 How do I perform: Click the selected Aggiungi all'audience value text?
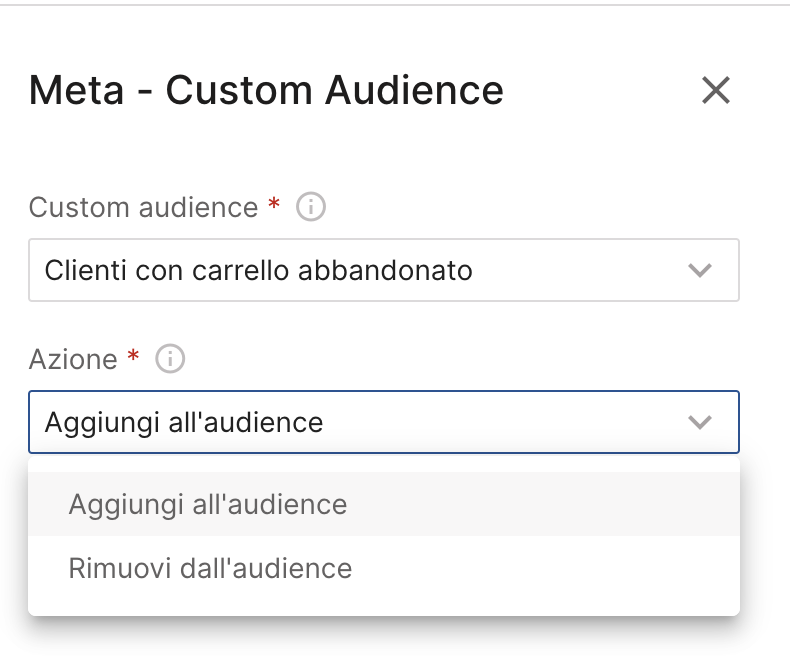(184, 423)
